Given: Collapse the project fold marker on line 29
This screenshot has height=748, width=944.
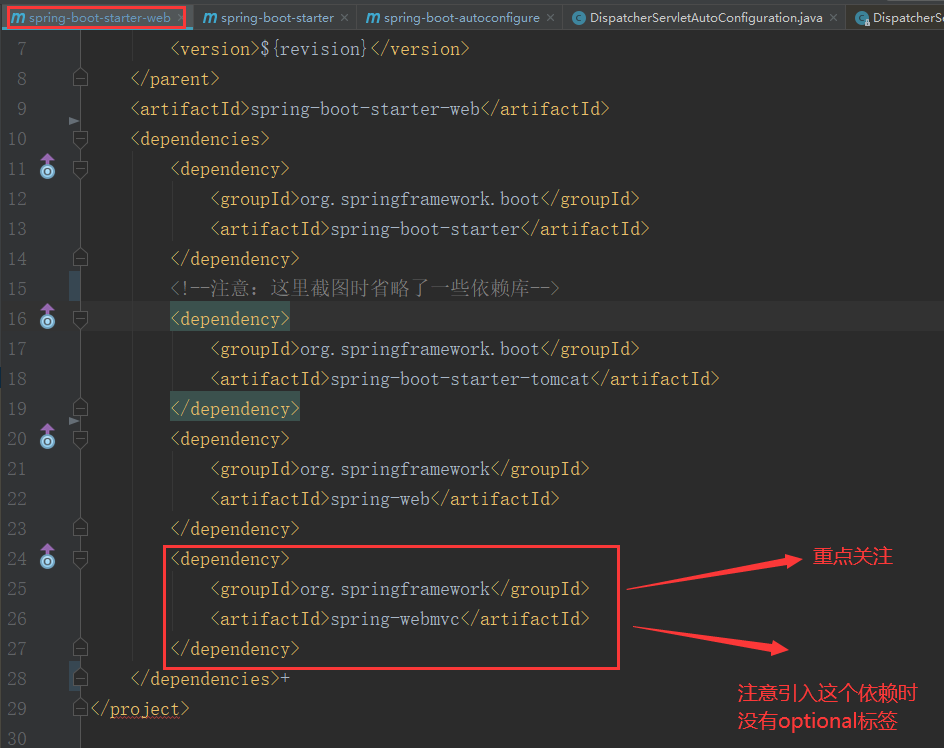Looking at the screenshot, I should click(80, 707).
